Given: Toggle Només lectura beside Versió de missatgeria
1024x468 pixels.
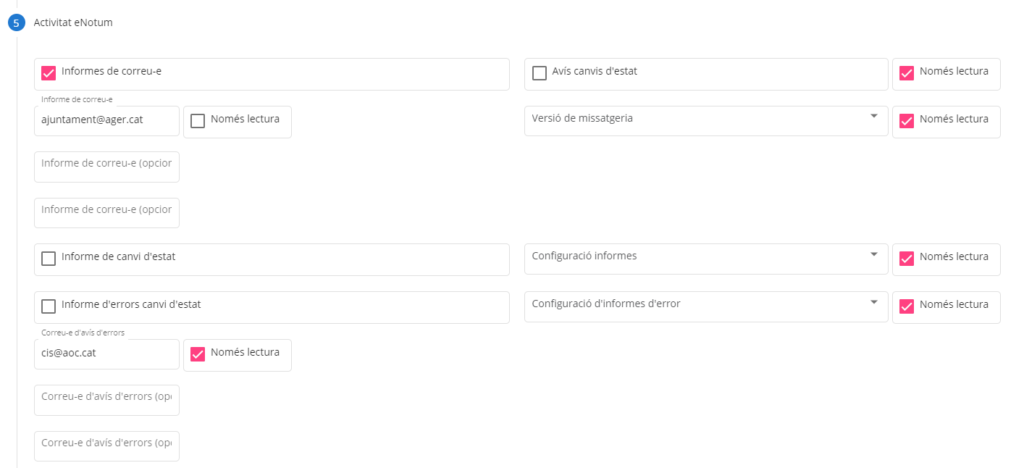Looking at the screenshot, I should pos(907,121).
